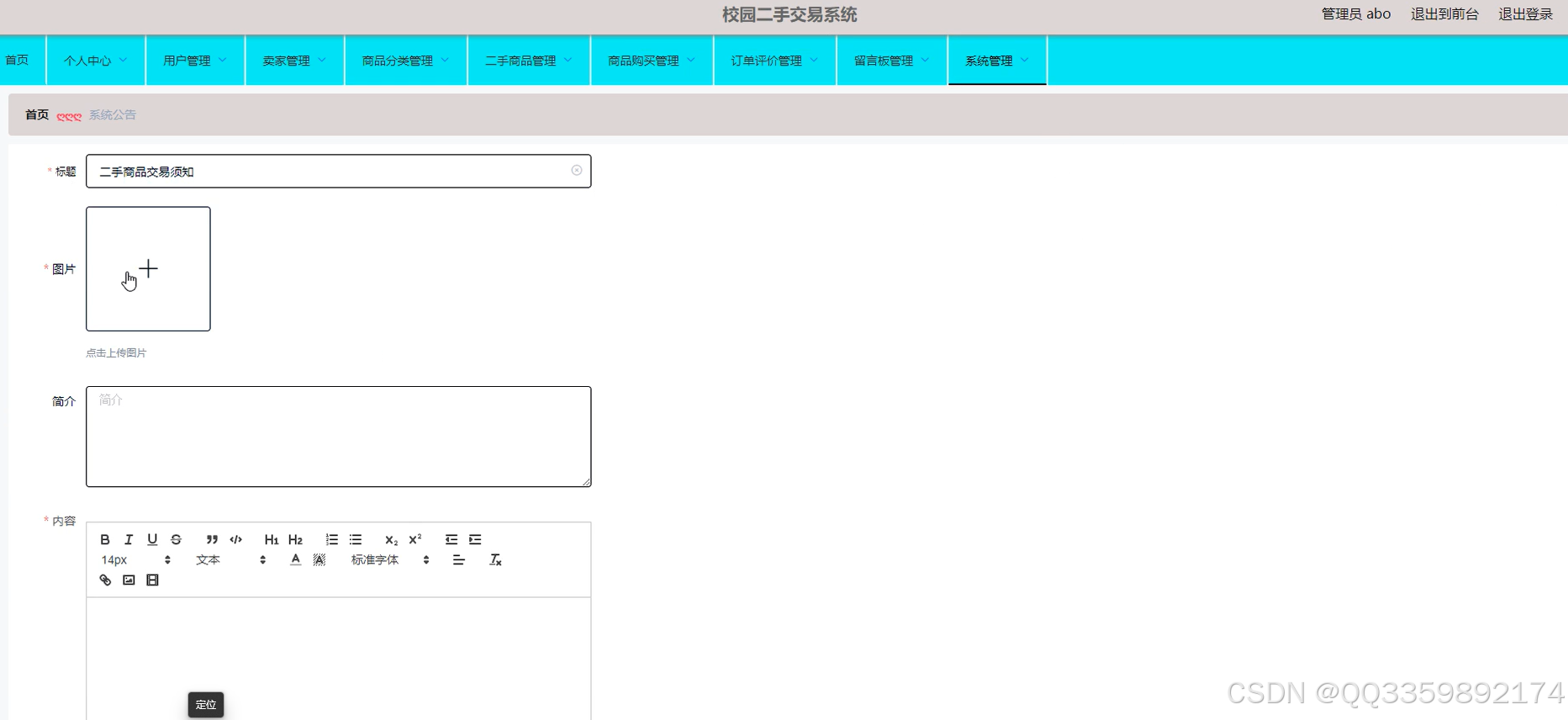1568x720 pixels.
Task: Open the 系统管理 menu
Action: click(997, 61)
